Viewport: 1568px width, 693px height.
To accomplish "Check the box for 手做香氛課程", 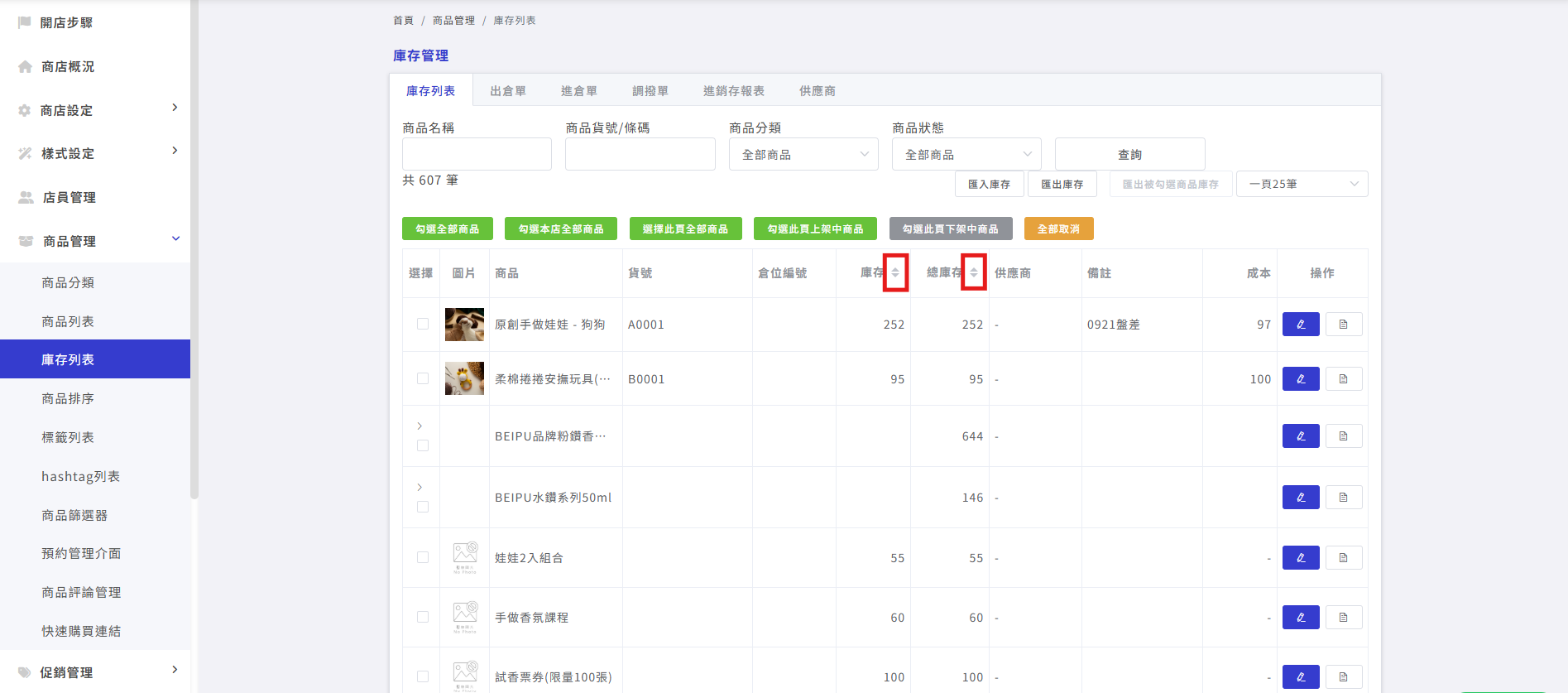I will tap(423, 617).
